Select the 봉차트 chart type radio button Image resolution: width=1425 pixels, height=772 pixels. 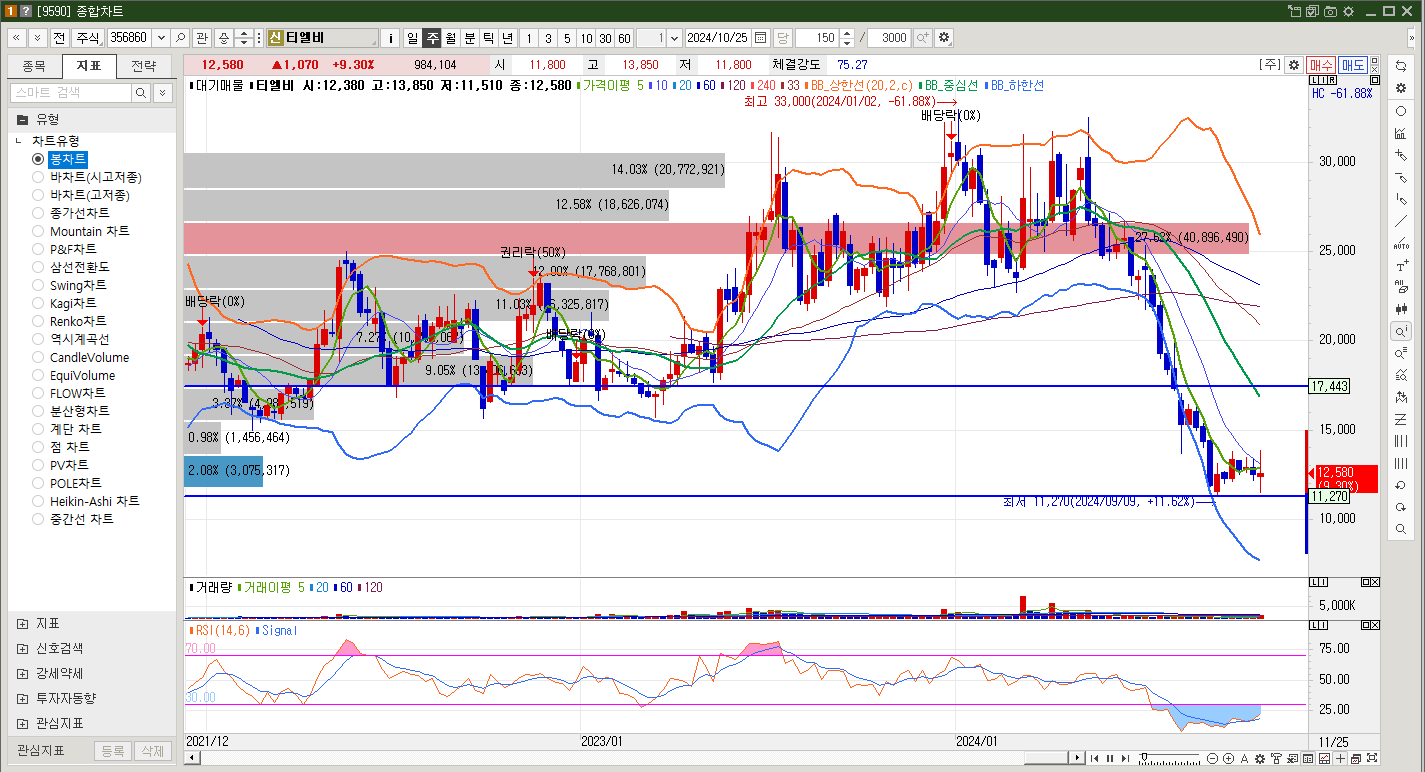point(39,159)
